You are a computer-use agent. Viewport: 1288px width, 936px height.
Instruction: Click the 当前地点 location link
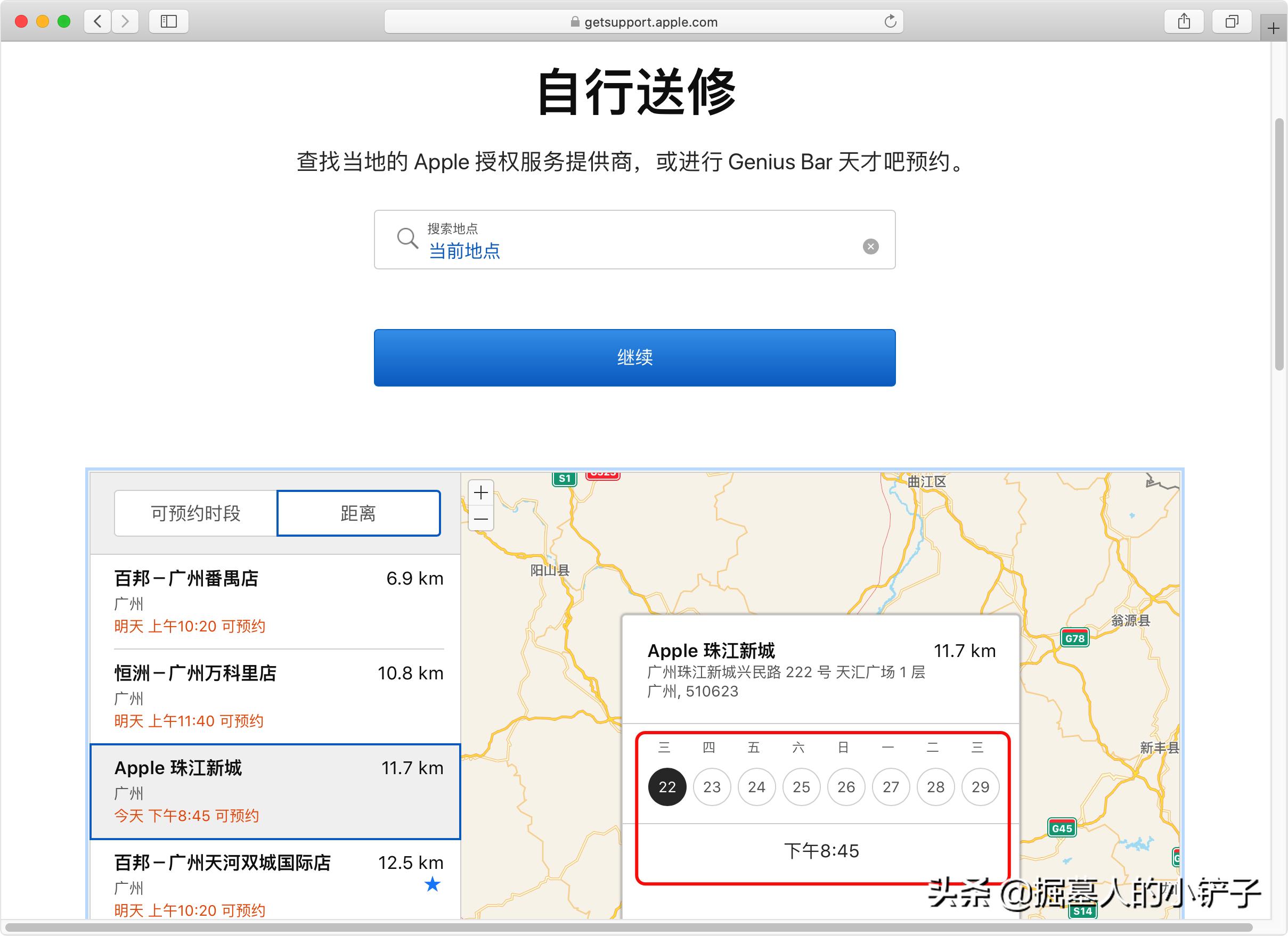465,251
